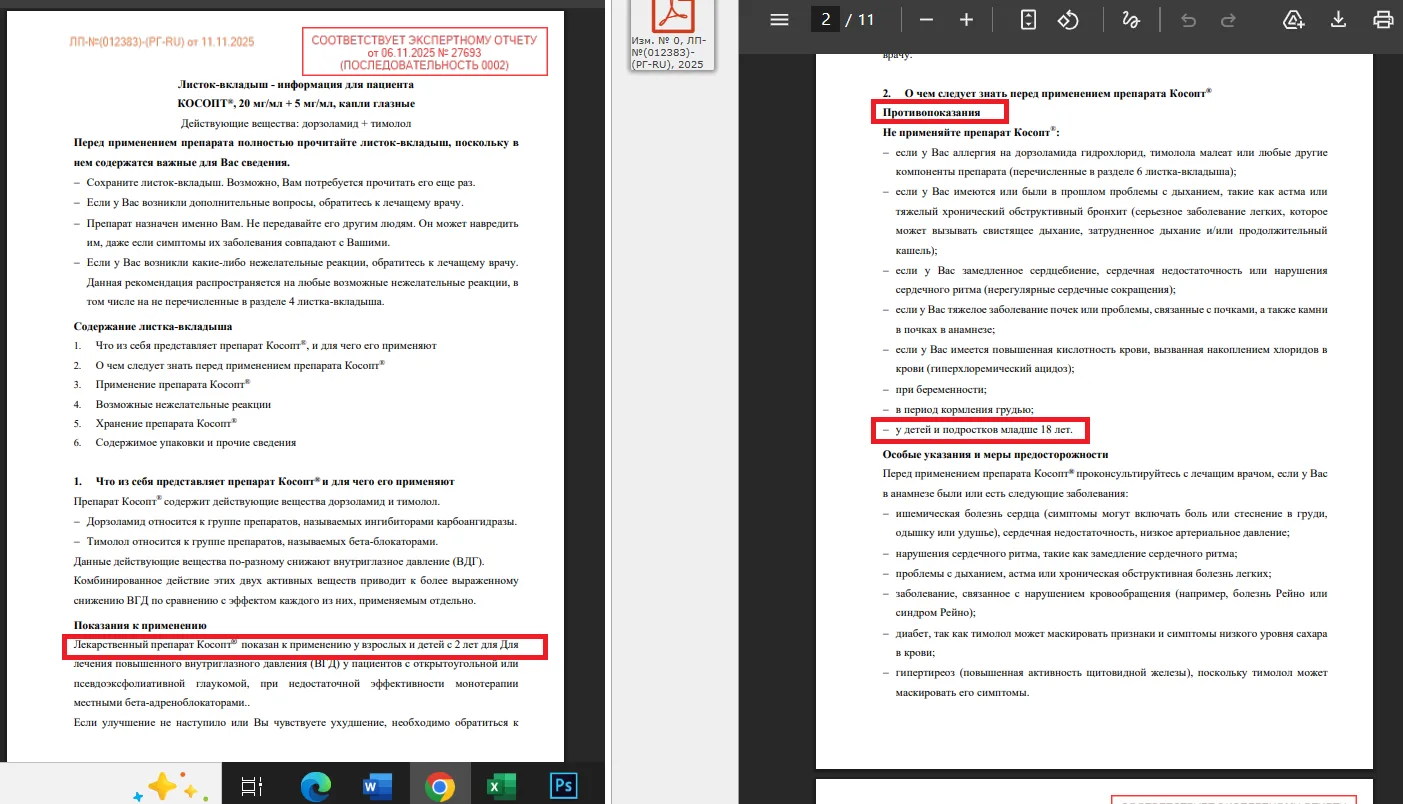The image size is (1403, 804).
Task: Click the colorful sparkle icon in taskbar
Action: (x=171, y=786)
